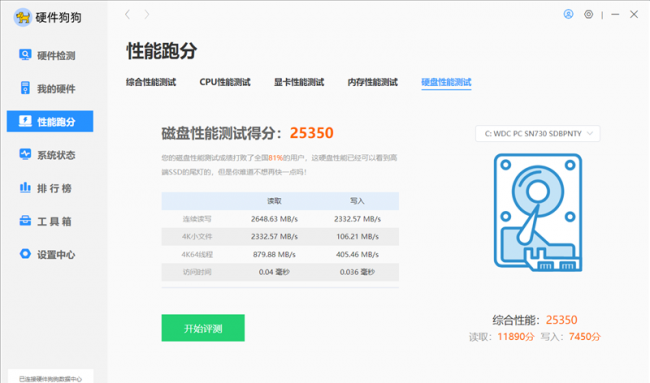
Task: Click the 读取 column header
Action: [x=274, y=201]
